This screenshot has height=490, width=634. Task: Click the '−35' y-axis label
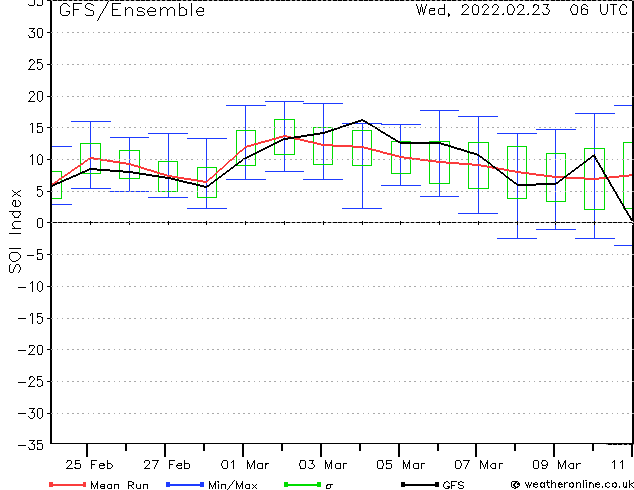[x=31, y=445]
